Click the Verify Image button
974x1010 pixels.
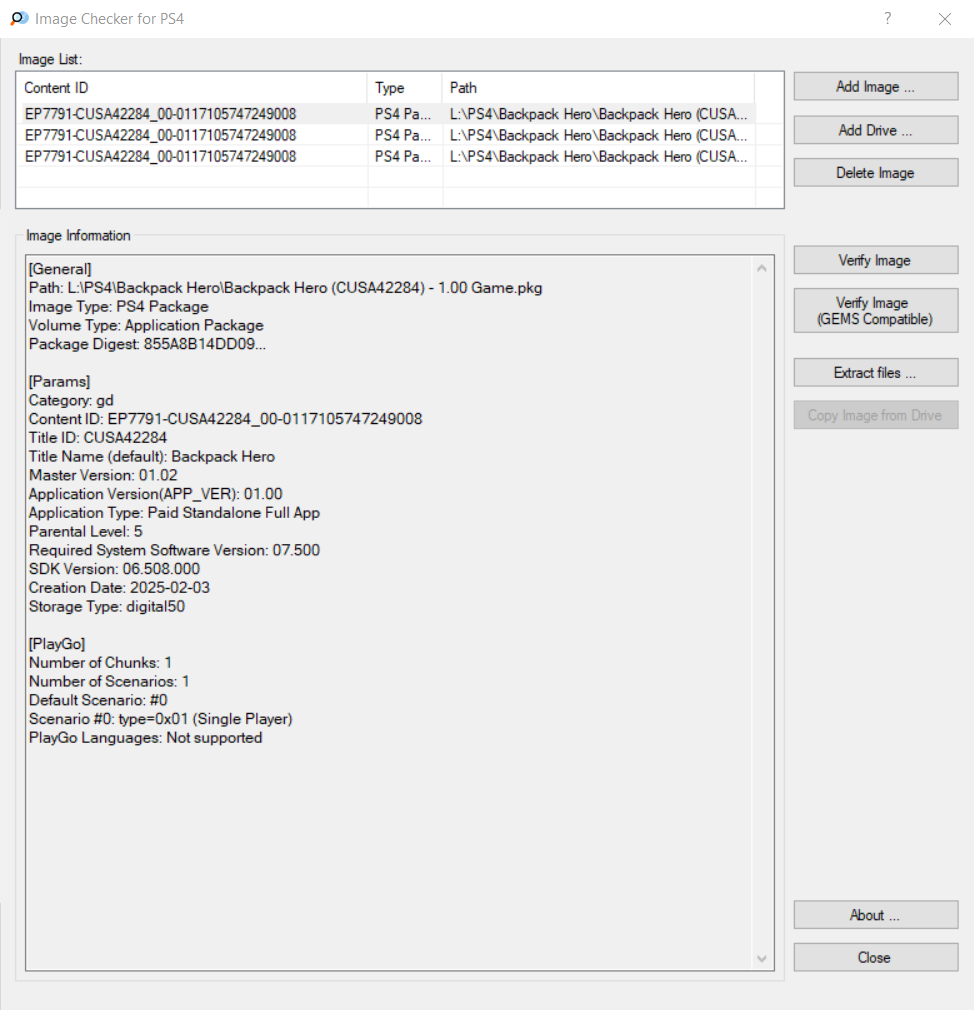(x=875, y=260)
